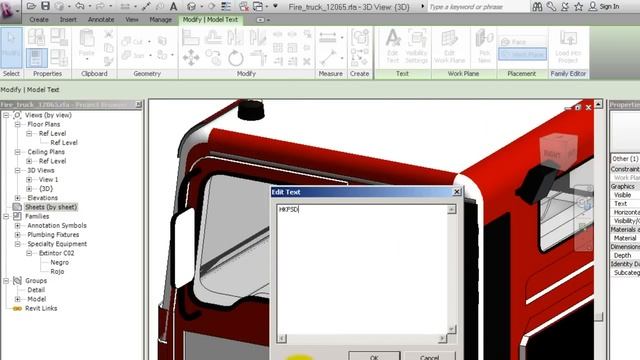640x360 pixels.
Task: Click the Edit Text box containing HKFSD
Action: (362, 269)
